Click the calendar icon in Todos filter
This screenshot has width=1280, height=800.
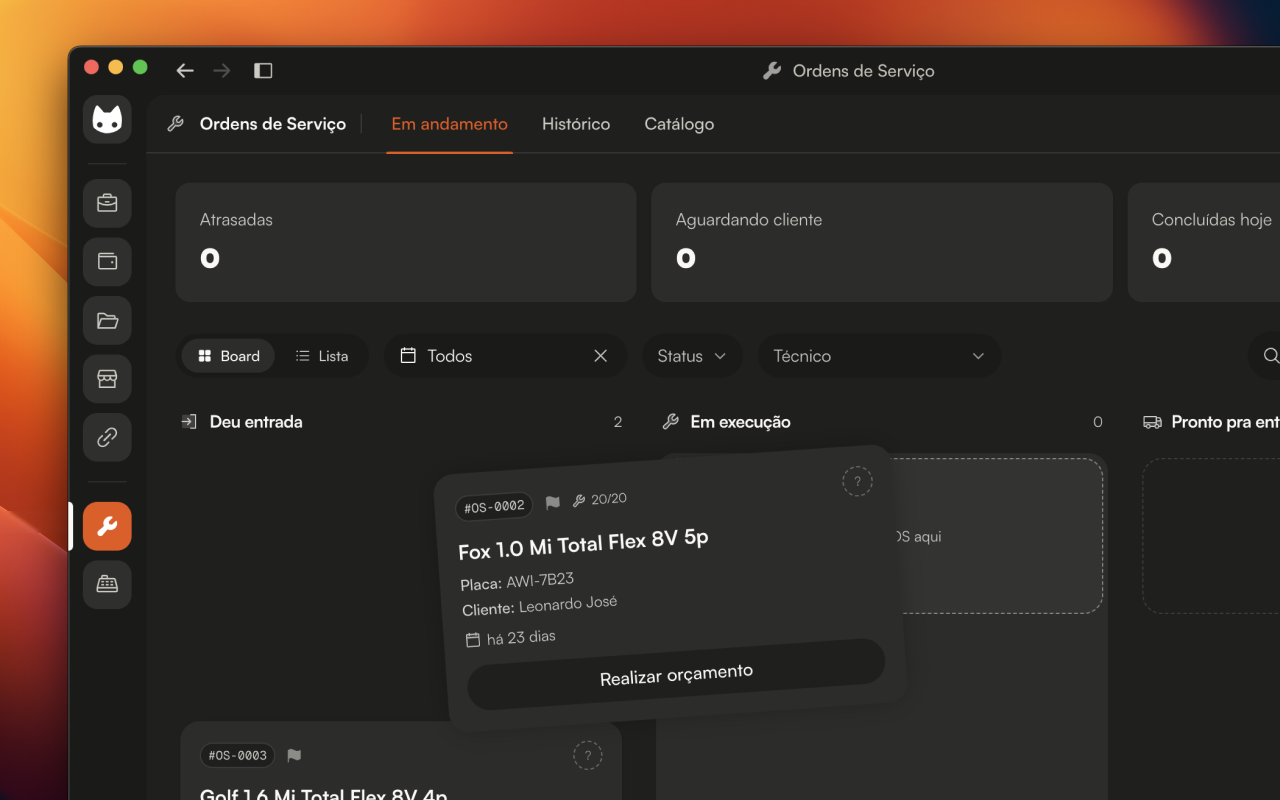click(408, 355)
